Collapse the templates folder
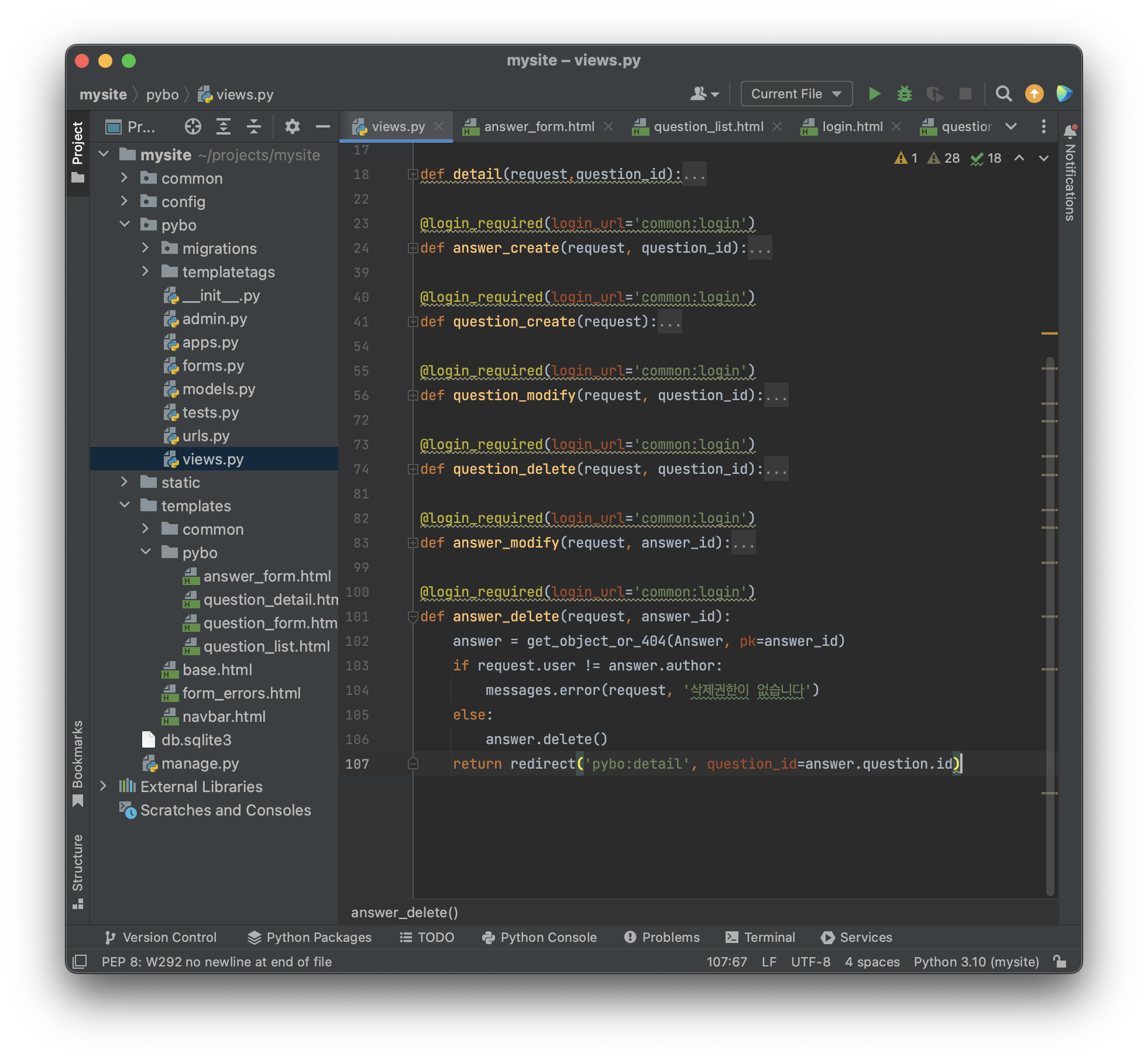This screenshot has height=1060, width=1148. click(x=125, y=505)
